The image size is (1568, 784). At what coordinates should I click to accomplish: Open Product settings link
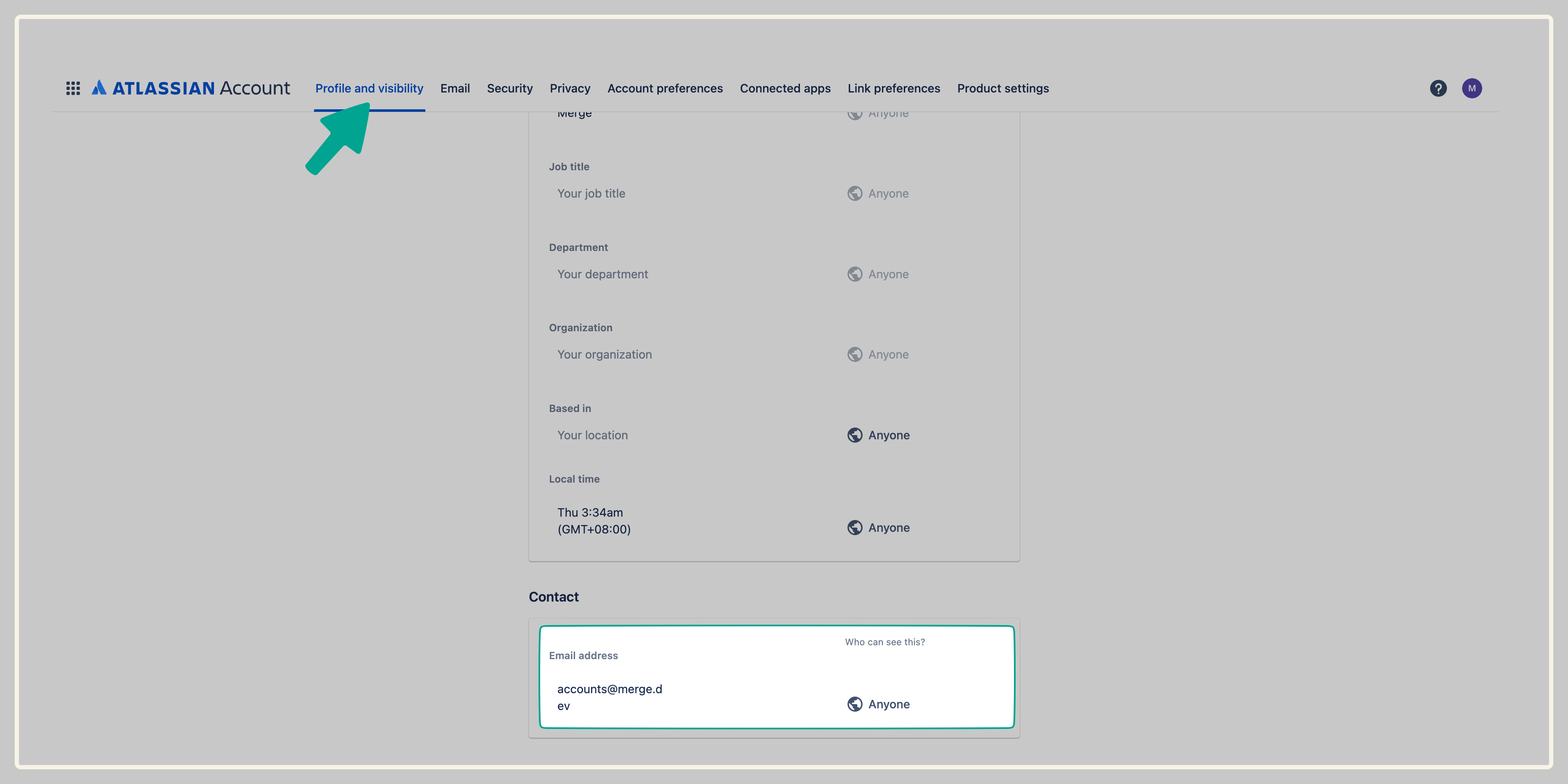tap(1003, 88)
